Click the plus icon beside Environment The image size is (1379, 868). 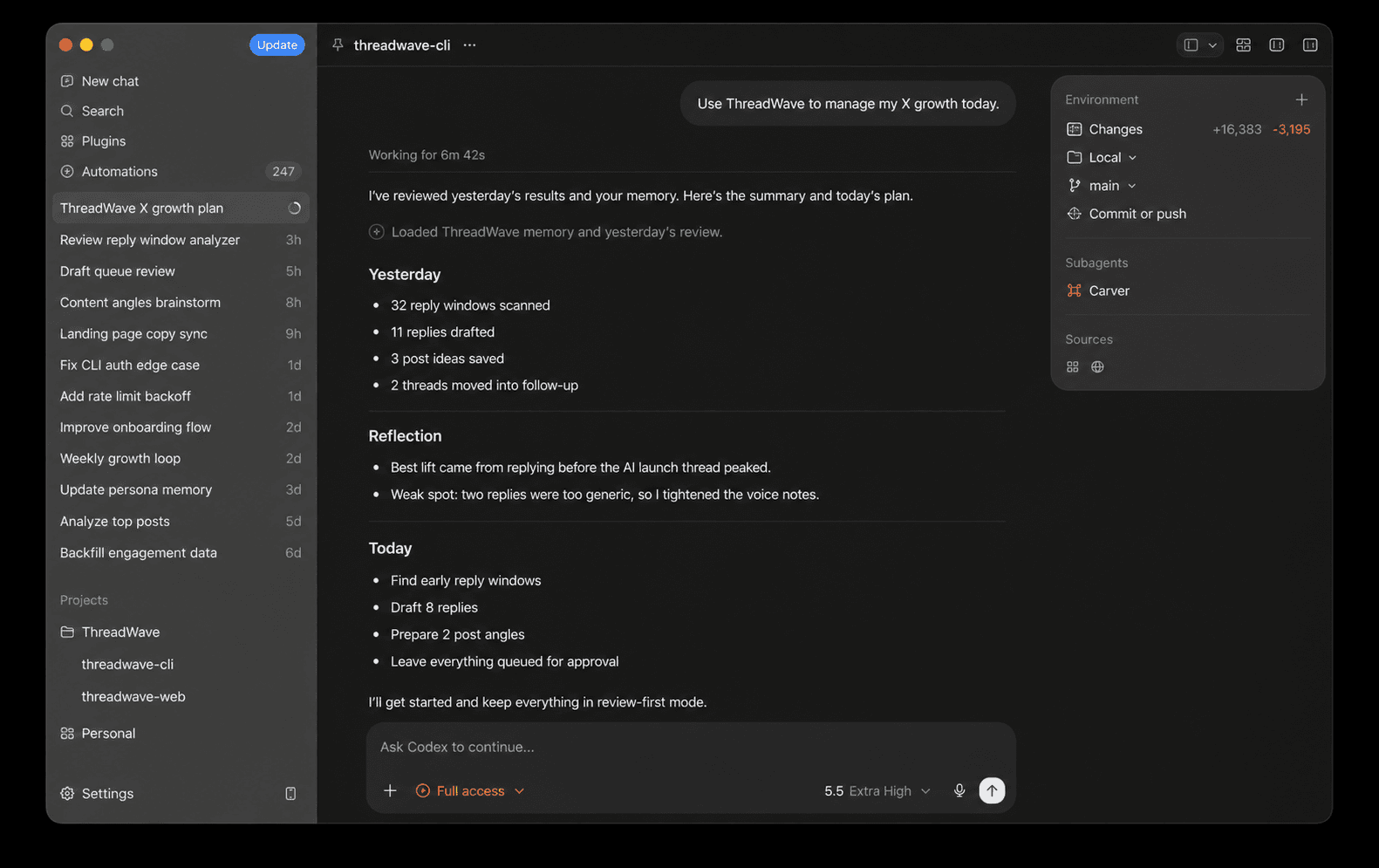[x=1301, y=99]
